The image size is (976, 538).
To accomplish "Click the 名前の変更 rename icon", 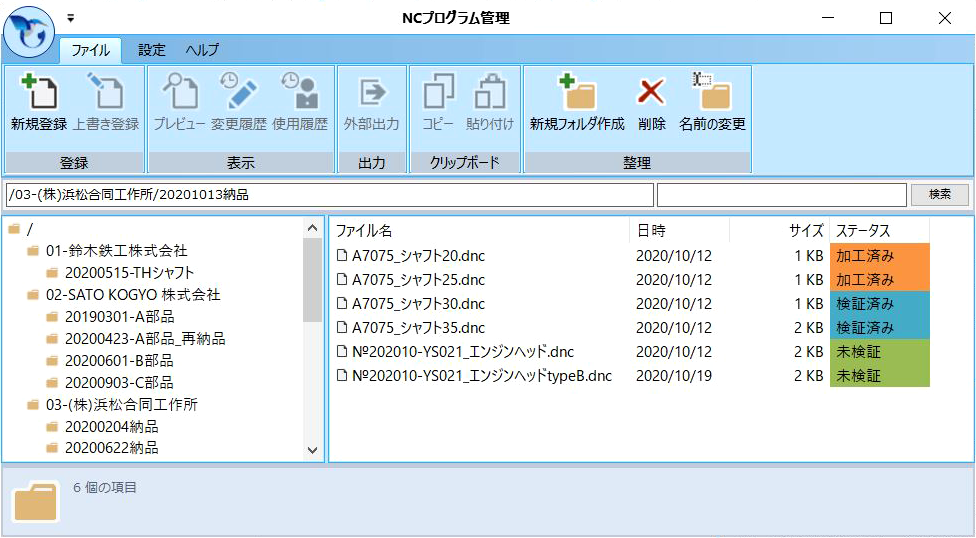I will click(x=712, y=103).
